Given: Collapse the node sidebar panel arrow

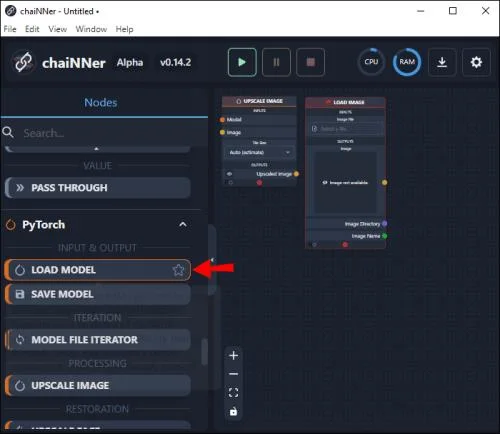Looking at the screenshot, I should (212, 260).
